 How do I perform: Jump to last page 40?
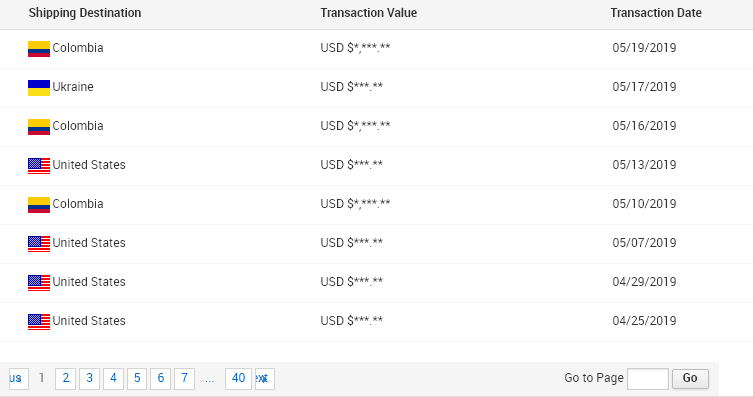click(x=239, y=379)
